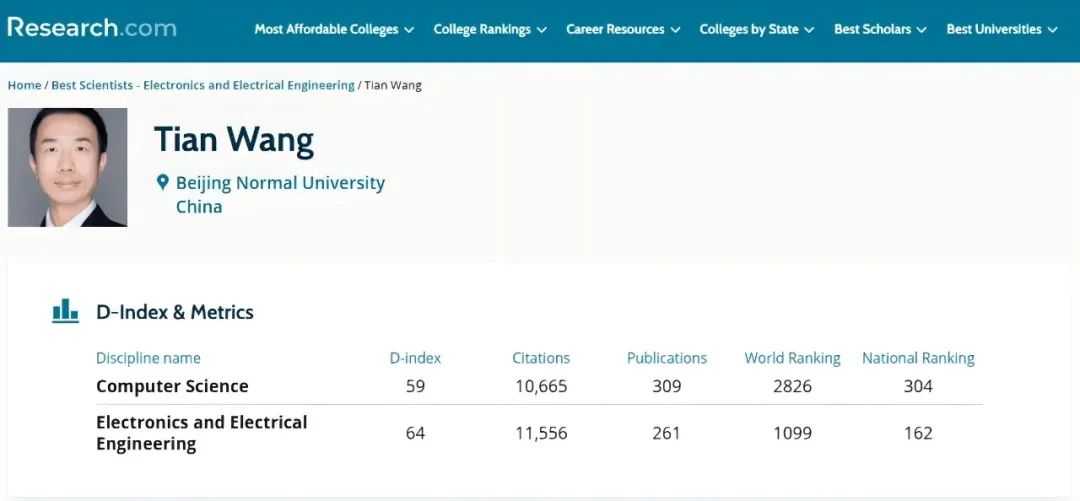Viewport: 1080px width, 501px height.
Task: Open the Best Scholars menu
Action: point(880,30)
